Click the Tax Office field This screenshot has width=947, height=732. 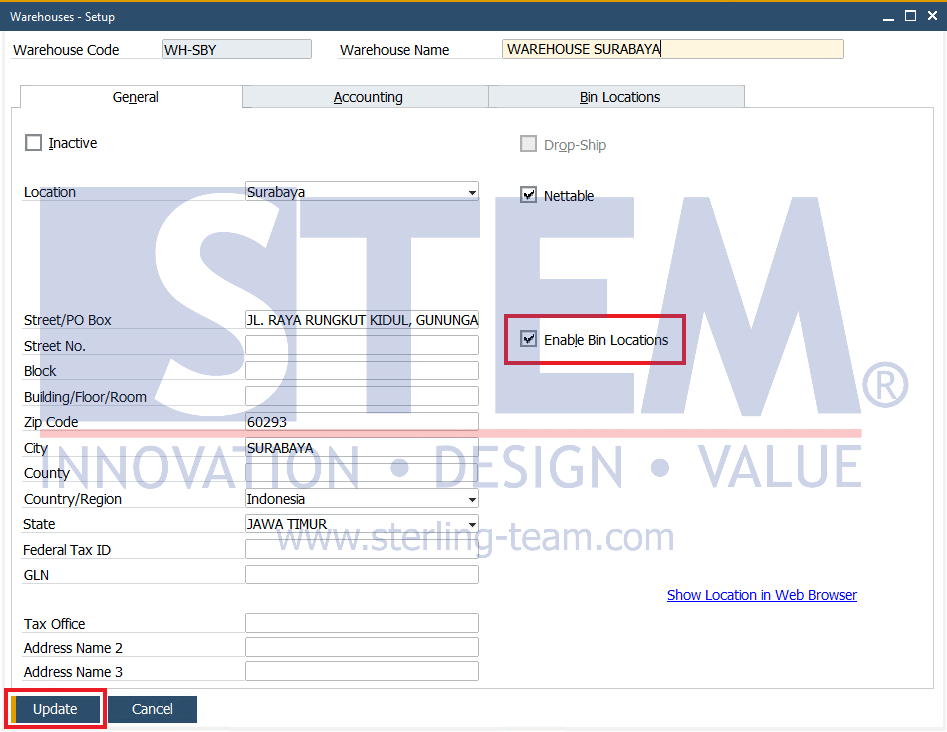[362, 623]
